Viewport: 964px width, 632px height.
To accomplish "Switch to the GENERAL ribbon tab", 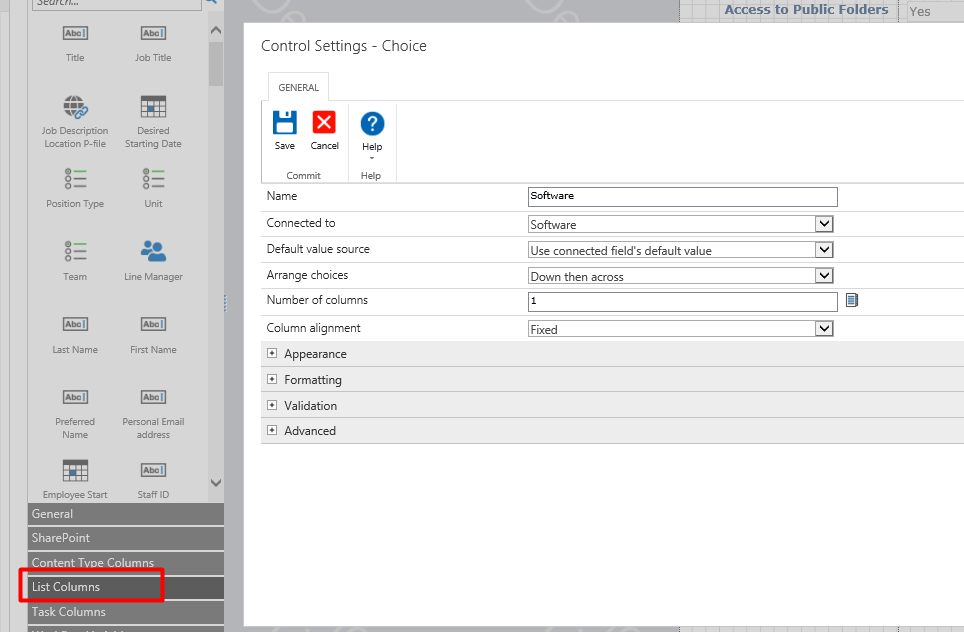I will click(x=298, y=87).
